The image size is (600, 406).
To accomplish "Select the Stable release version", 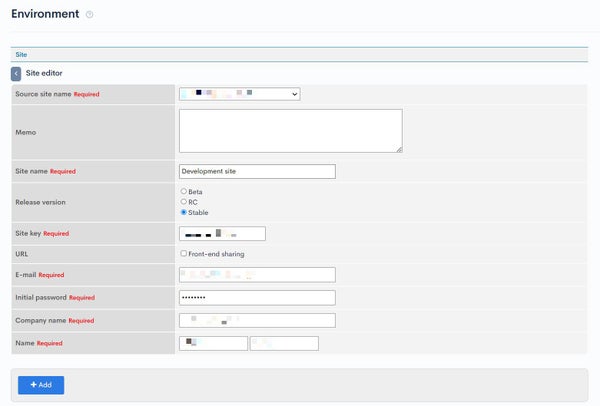I will [184, 212].
